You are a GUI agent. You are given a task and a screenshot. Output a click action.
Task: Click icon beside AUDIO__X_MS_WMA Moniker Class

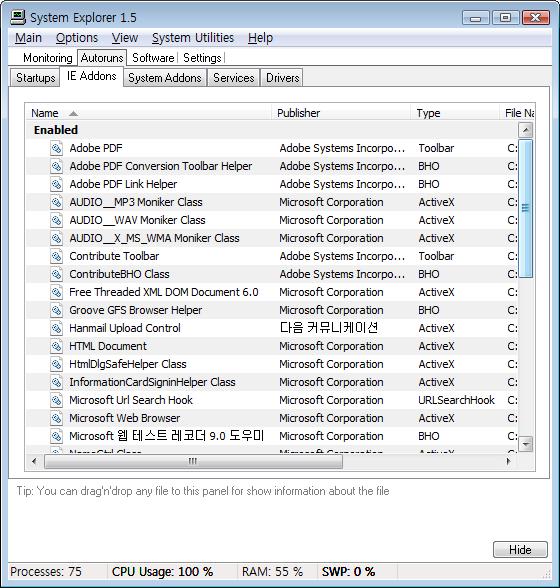point(56,238)
